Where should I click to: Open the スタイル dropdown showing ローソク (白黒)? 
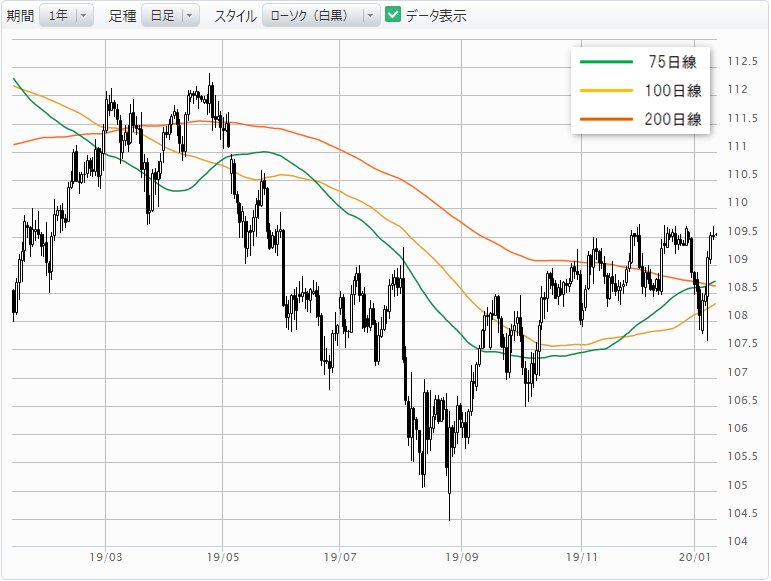[x=321, y=16]
